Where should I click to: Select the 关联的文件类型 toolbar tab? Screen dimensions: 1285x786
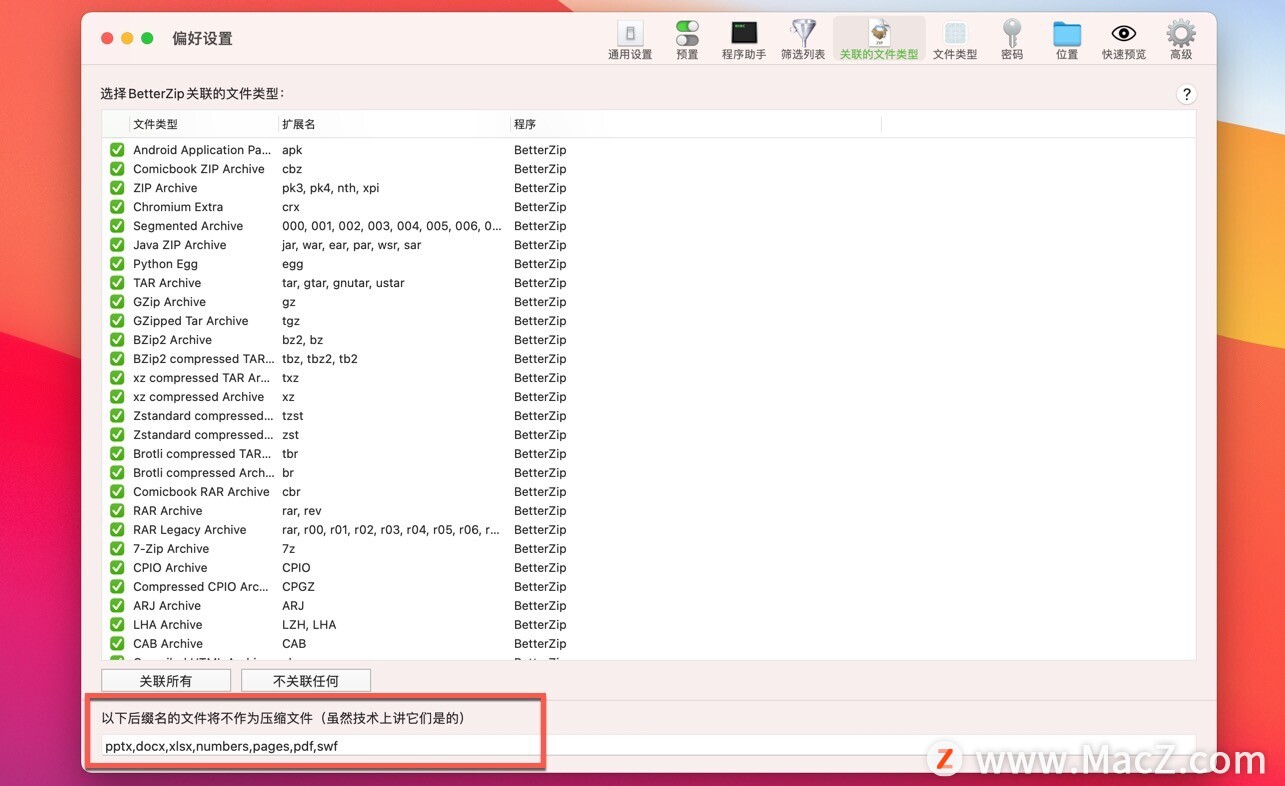(x=879, y=40)
